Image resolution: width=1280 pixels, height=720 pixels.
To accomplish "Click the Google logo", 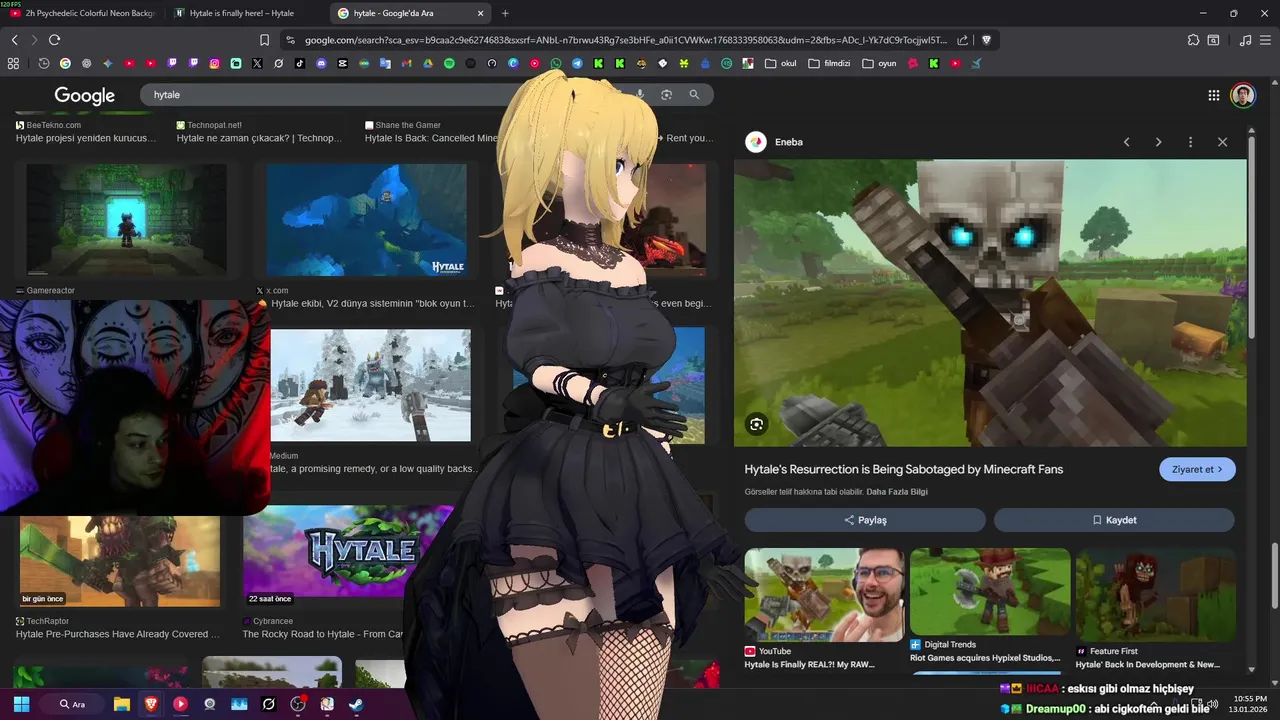I will click(84, 95).
